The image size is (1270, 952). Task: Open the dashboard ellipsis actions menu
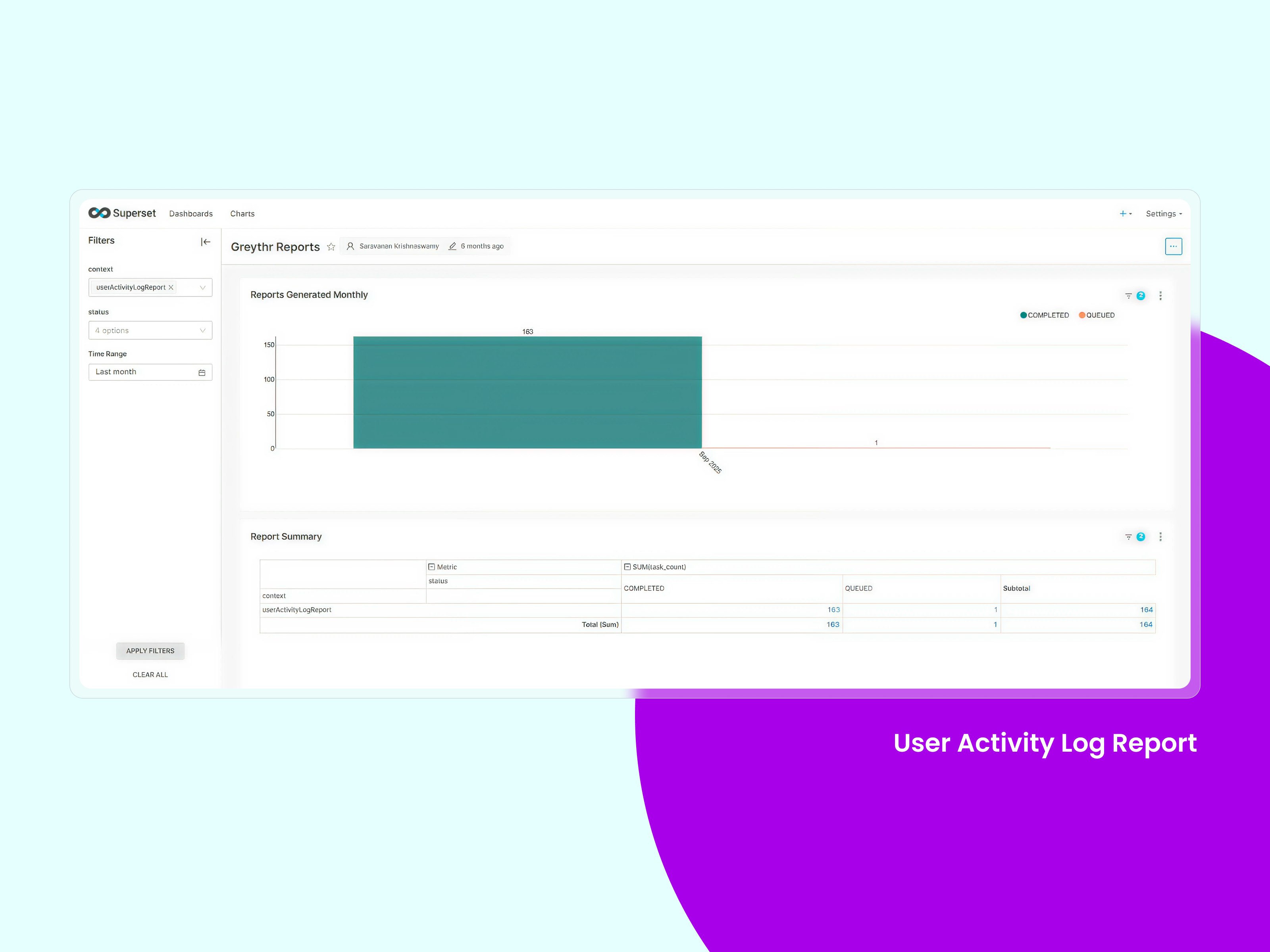click(1173, 246)
